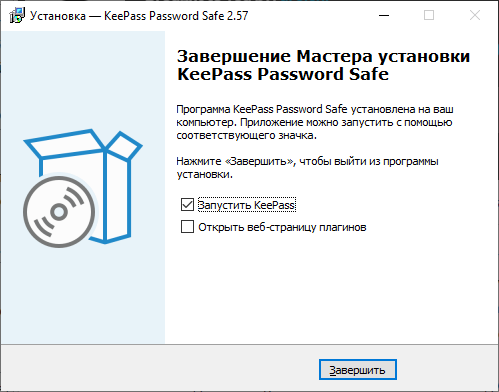Click the greyed-out maximize button

click(429, 15)
